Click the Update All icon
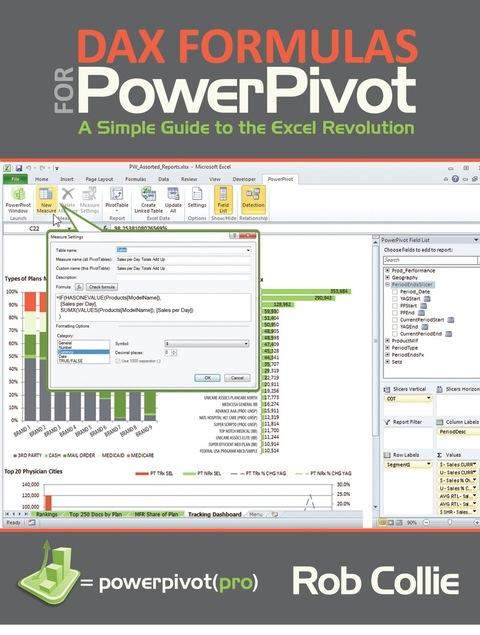 (173, 200)
